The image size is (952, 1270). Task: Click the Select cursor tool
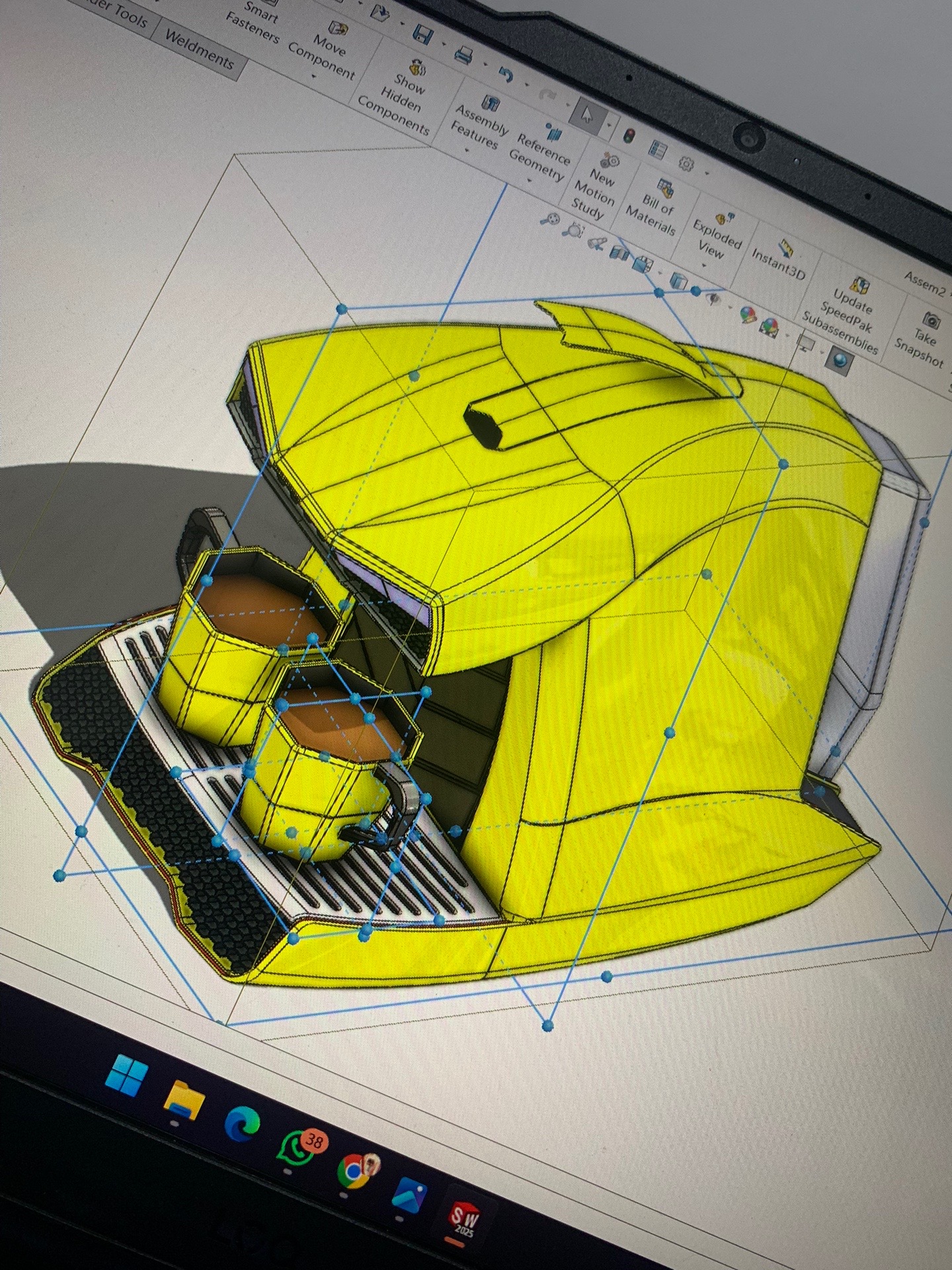pyautogui.click(x=588, y=116)
